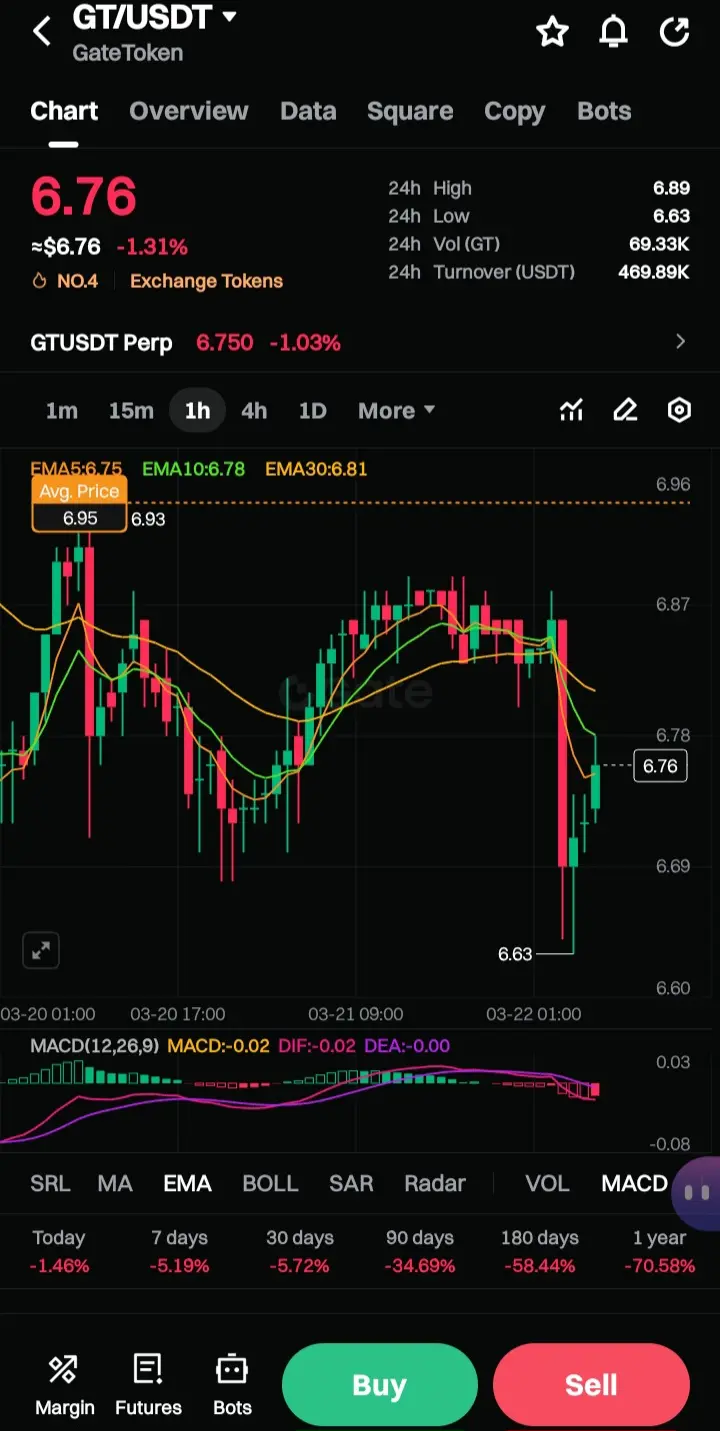720x1431 pixels.
Task: Enable the BOLL indicator
Action: pyautogui.click(x=270, y=1184)
